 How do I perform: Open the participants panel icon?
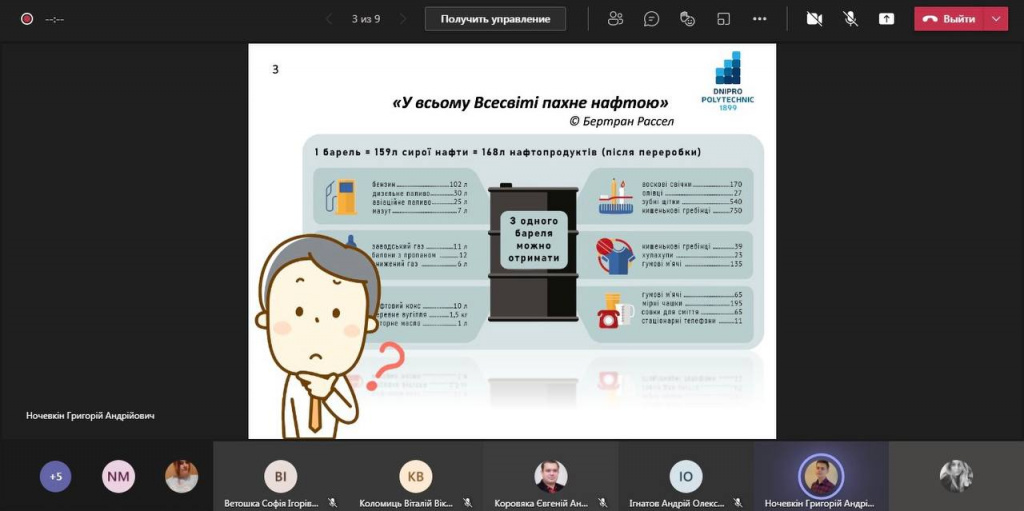[615, 19]
